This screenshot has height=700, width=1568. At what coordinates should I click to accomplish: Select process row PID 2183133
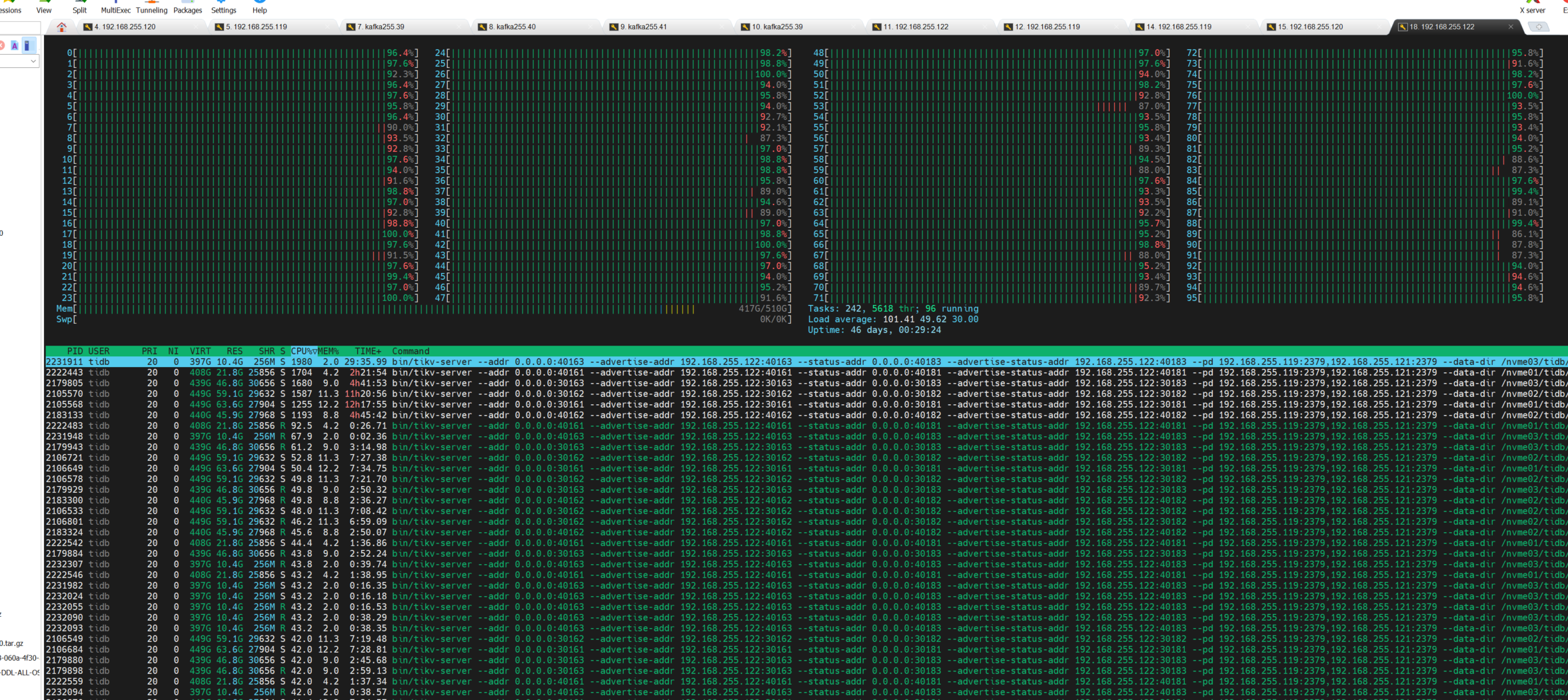click(806, 415)
